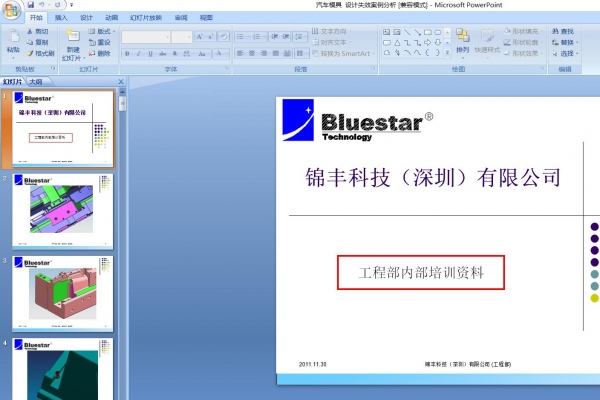
Task: Toggle strikethrough formatting
Action: point(163,54)
